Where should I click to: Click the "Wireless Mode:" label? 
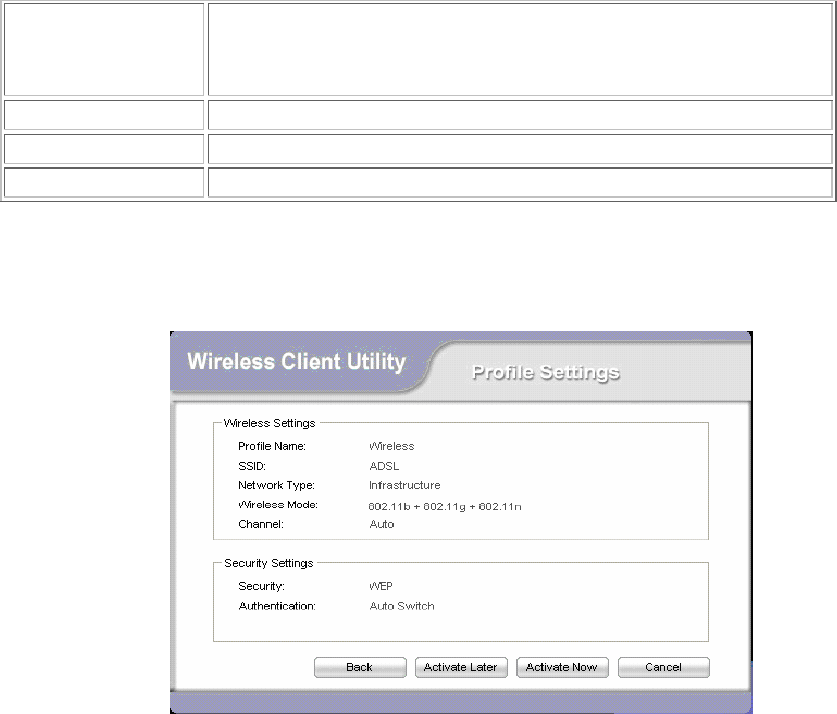click(x=278, y=504)
